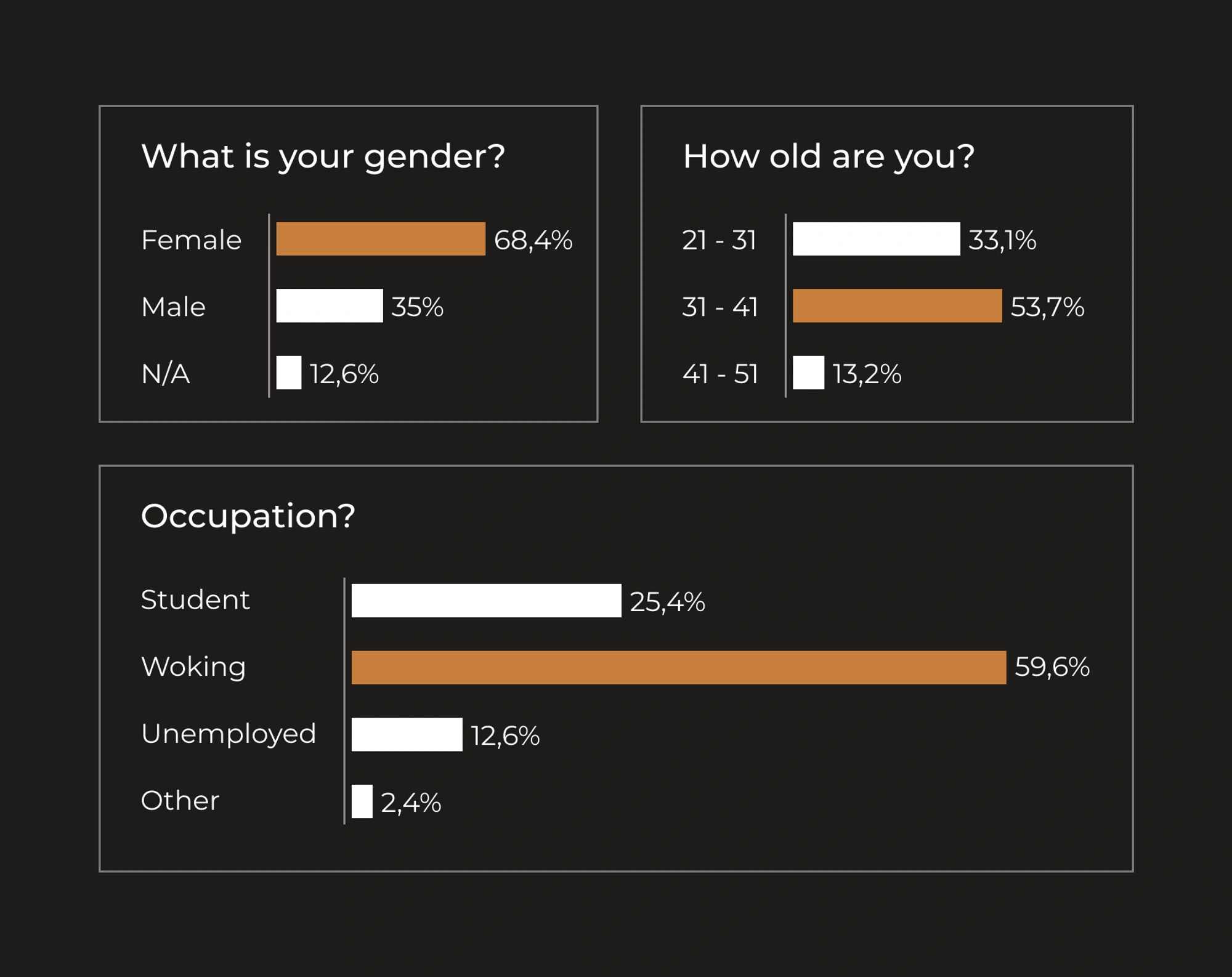Click the Unemployed occupation bar
The width and height of the screenshot is (1232, 977).
[407, 734]
